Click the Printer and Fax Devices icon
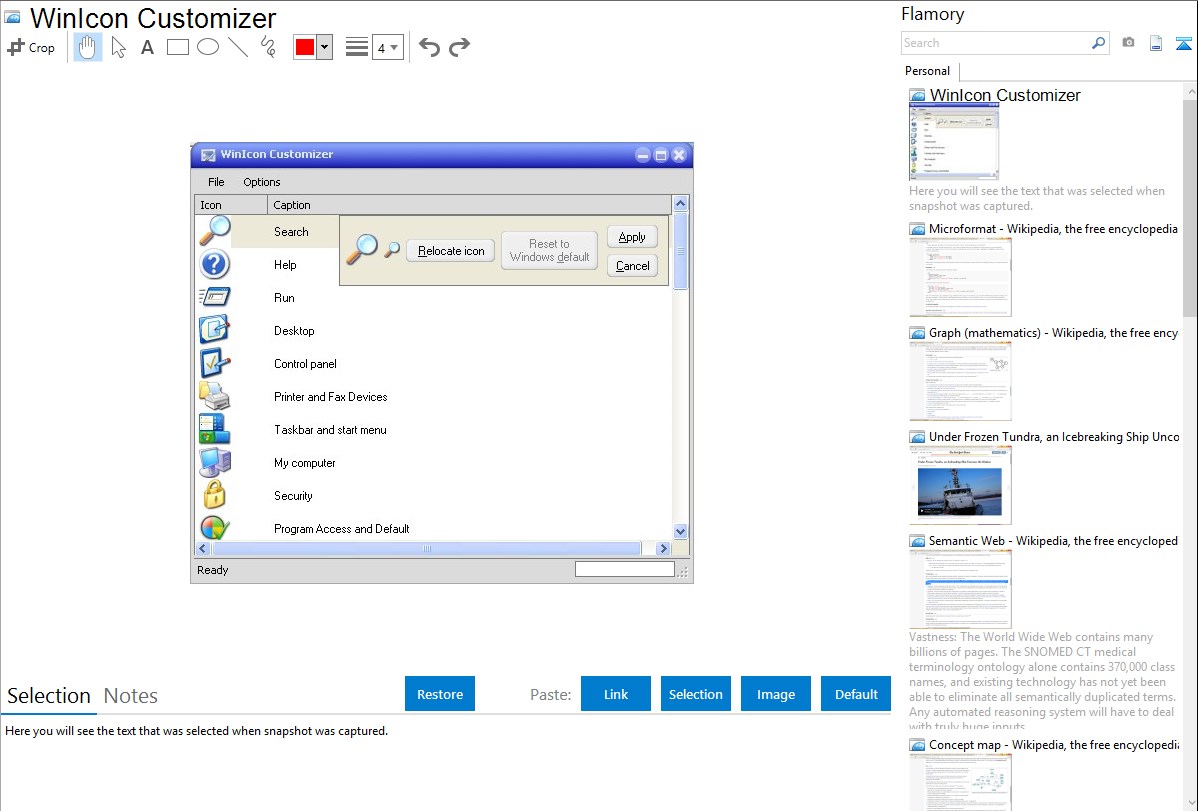This screenshot has width=1198, height=811. [x=215, y=396]
